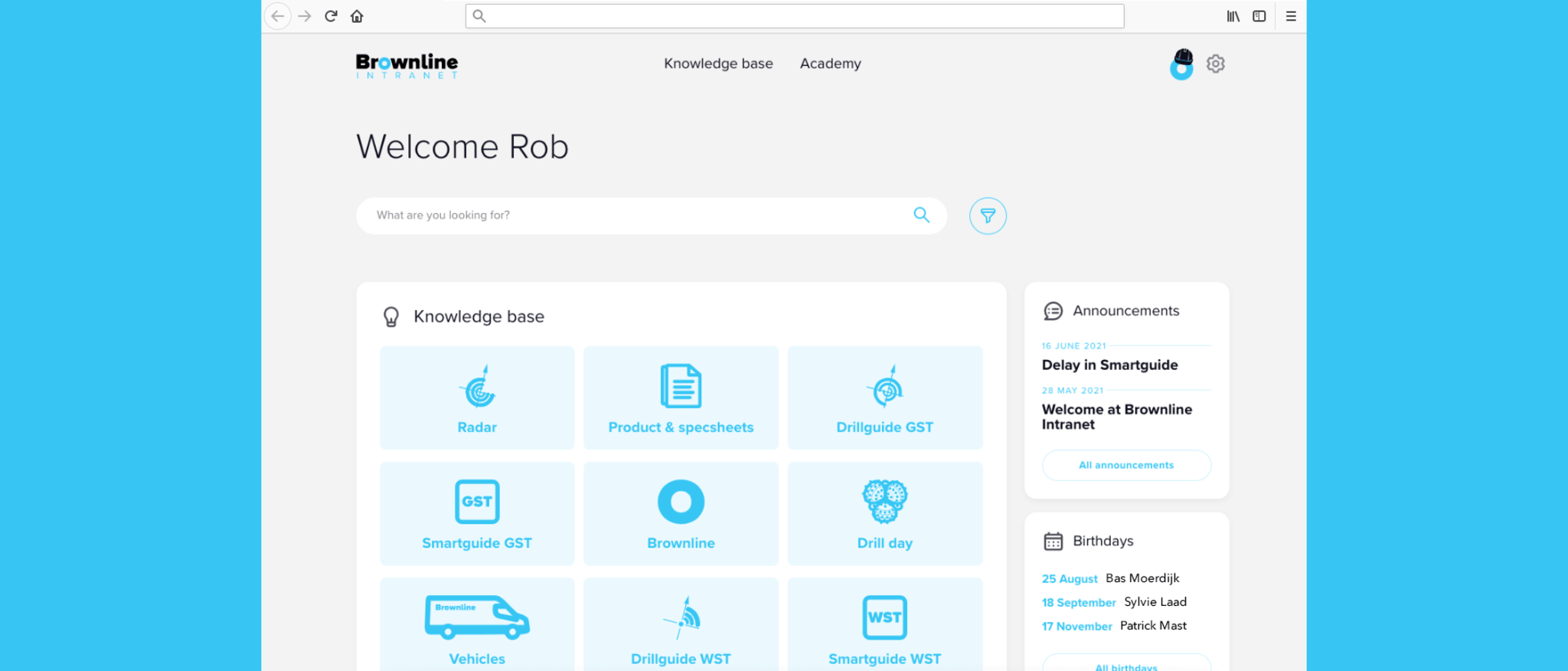Reload the page with the refresh icon
The width and height of the screenshot is (1568, 671).
[331, 16]
